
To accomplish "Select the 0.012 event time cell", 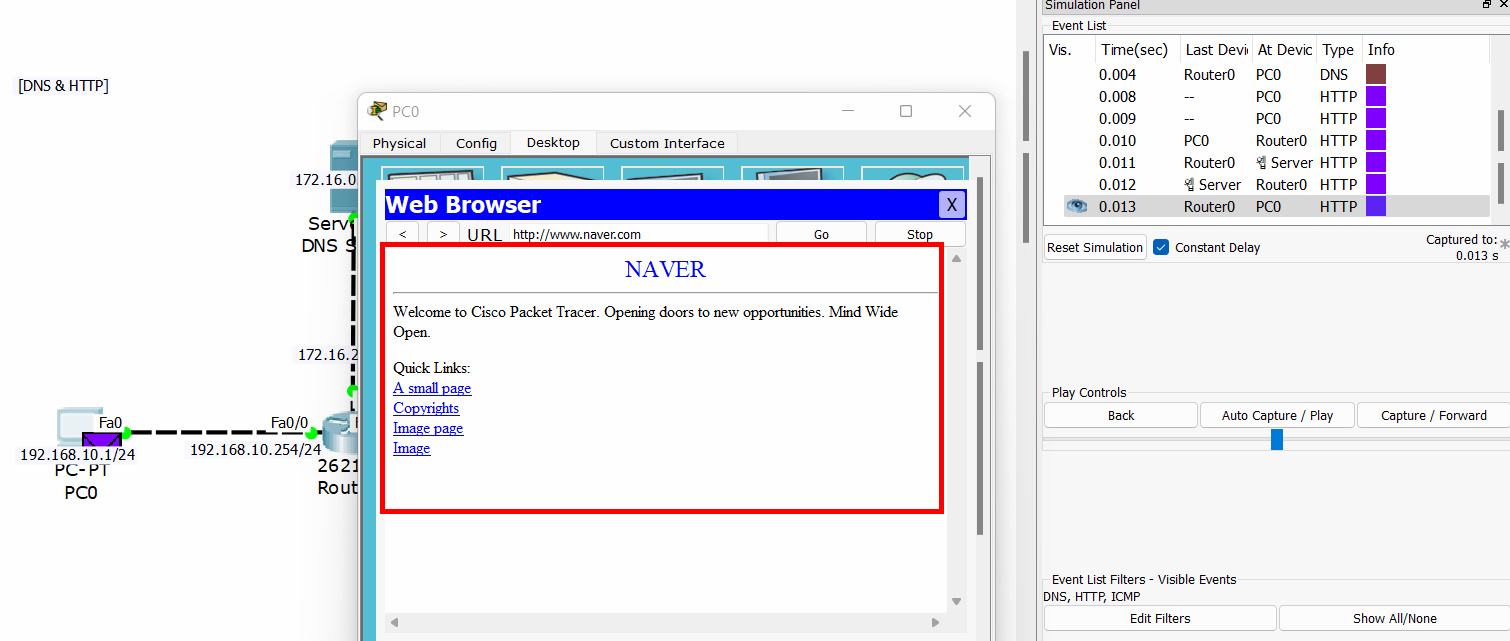I will 1118,184.
